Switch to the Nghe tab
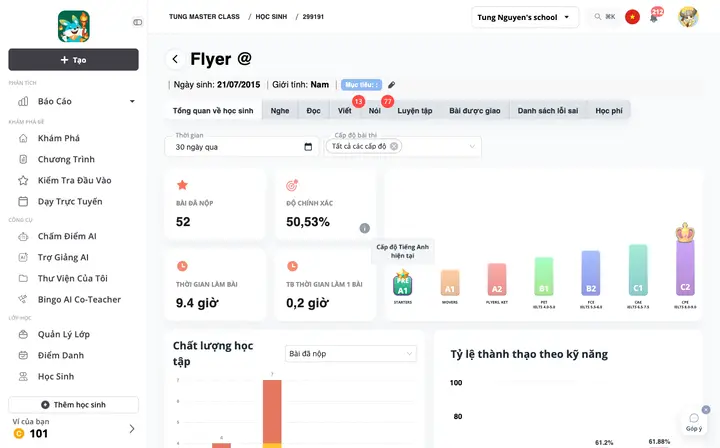The image size is (720, 448). (x=280, y=111)
